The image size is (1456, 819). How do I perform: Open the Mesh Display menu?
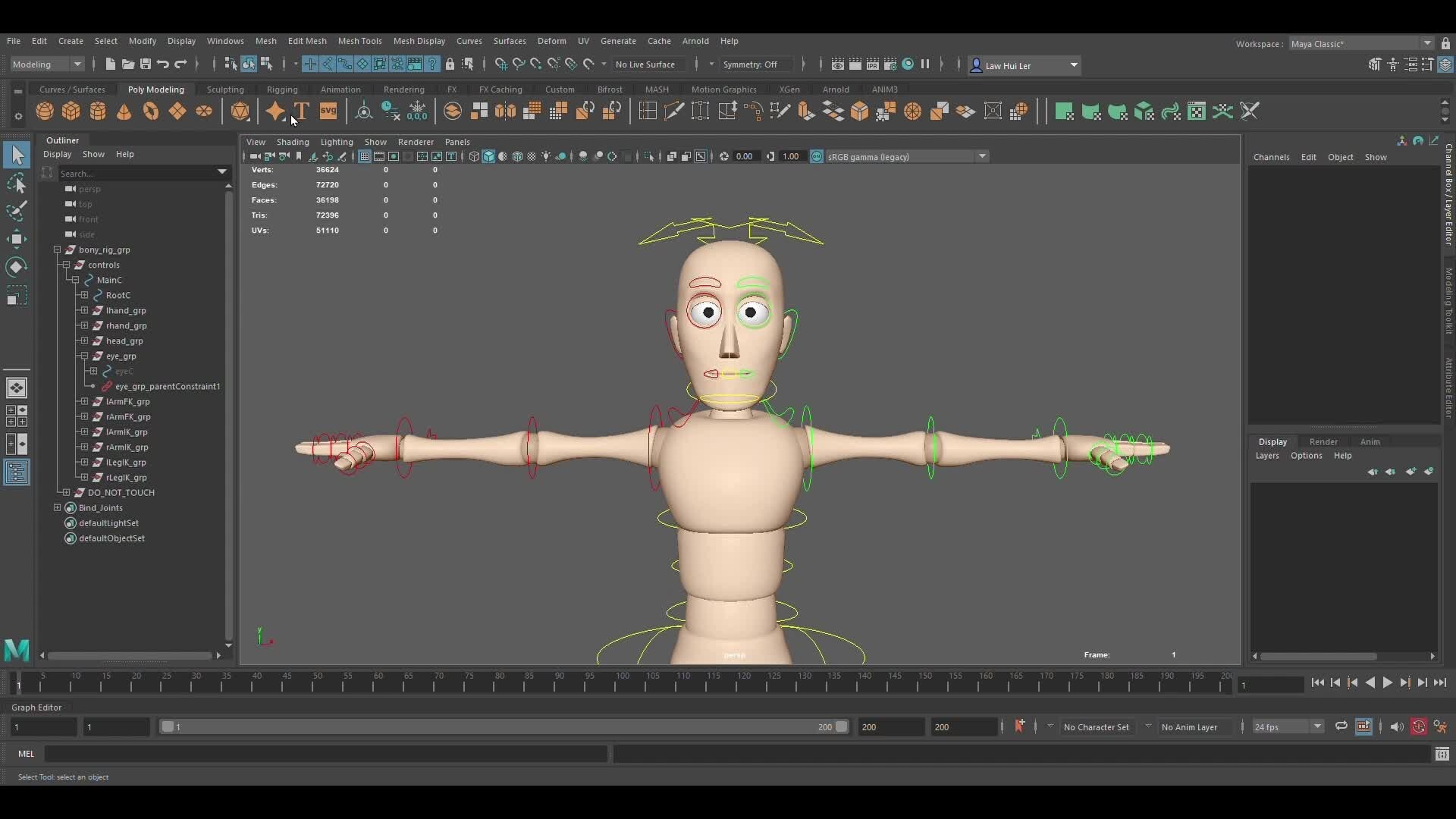click(419, 41)
